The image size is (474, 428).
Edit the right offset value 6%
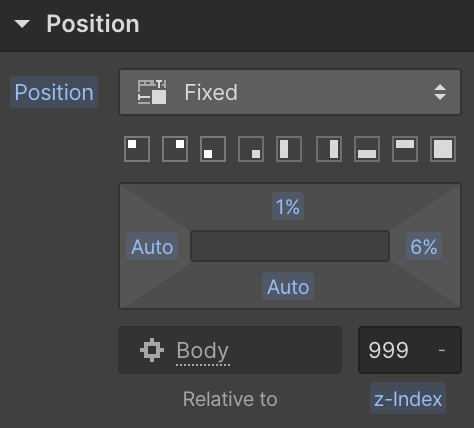pos(424,246)
